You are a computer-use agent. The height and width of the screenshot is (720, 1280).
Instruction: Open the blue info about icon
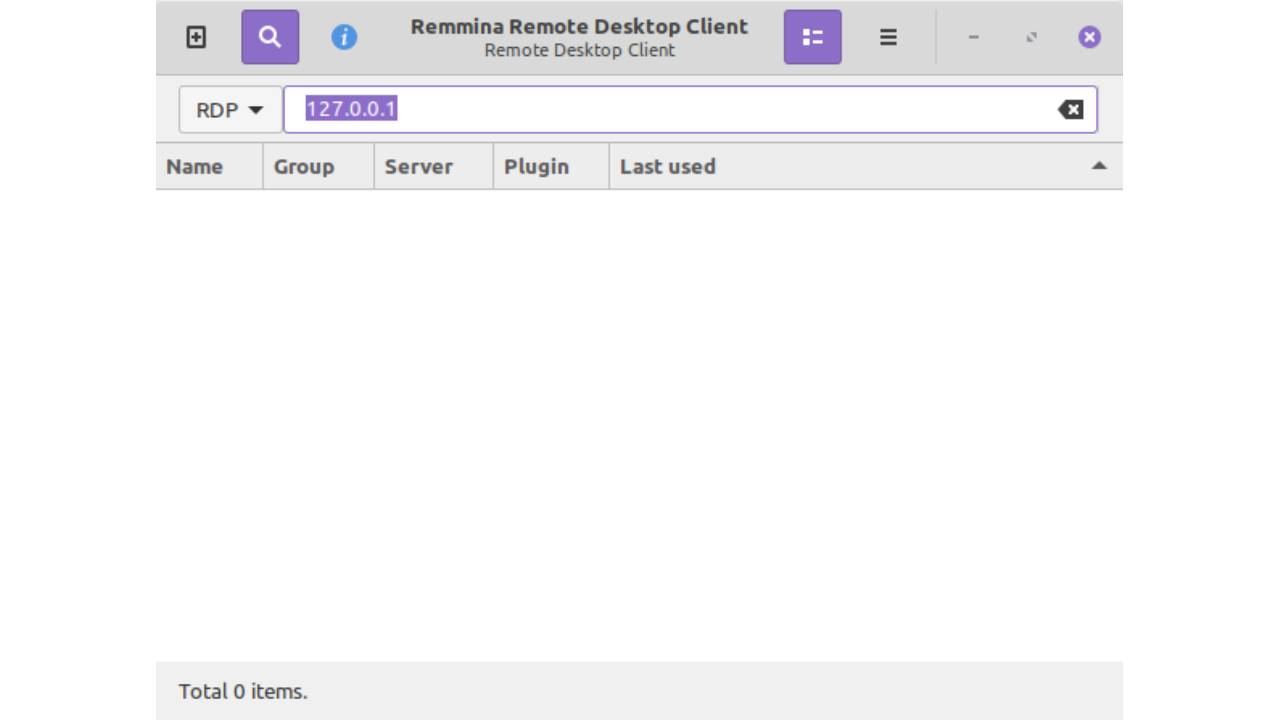point(344,37)
